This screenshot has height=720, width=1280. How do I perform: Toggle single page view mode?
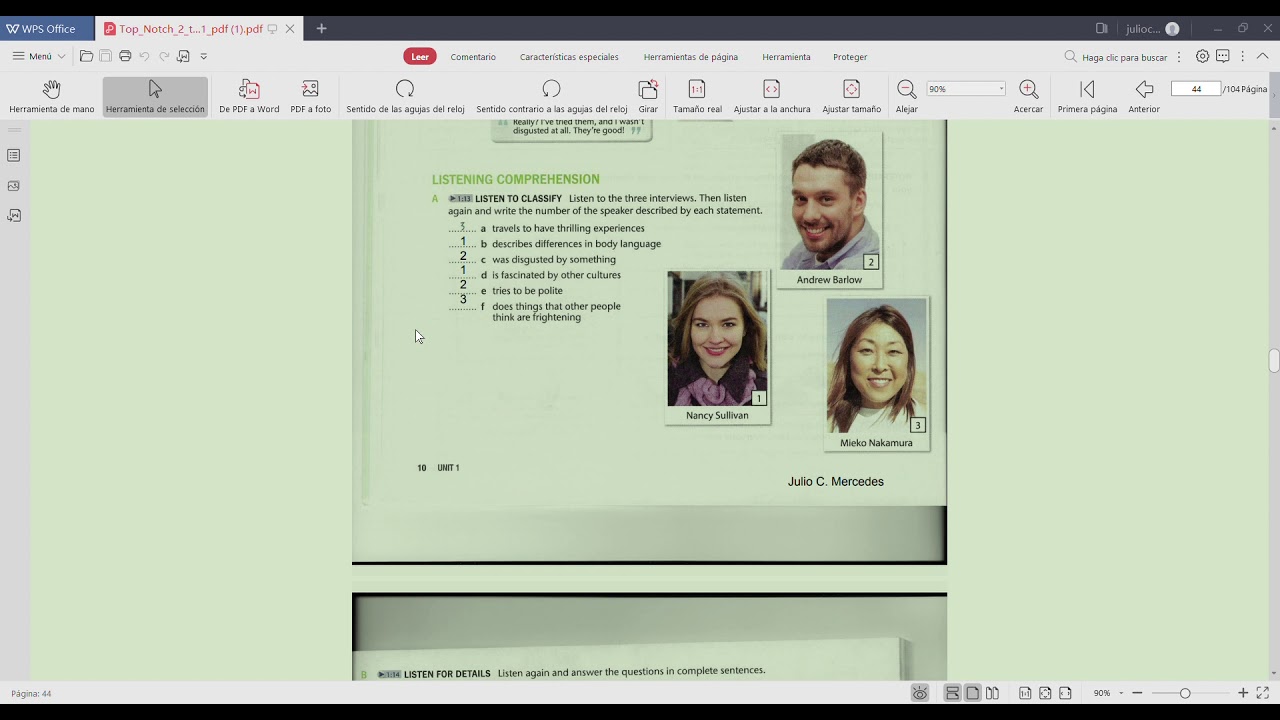[x=972, y=693]
